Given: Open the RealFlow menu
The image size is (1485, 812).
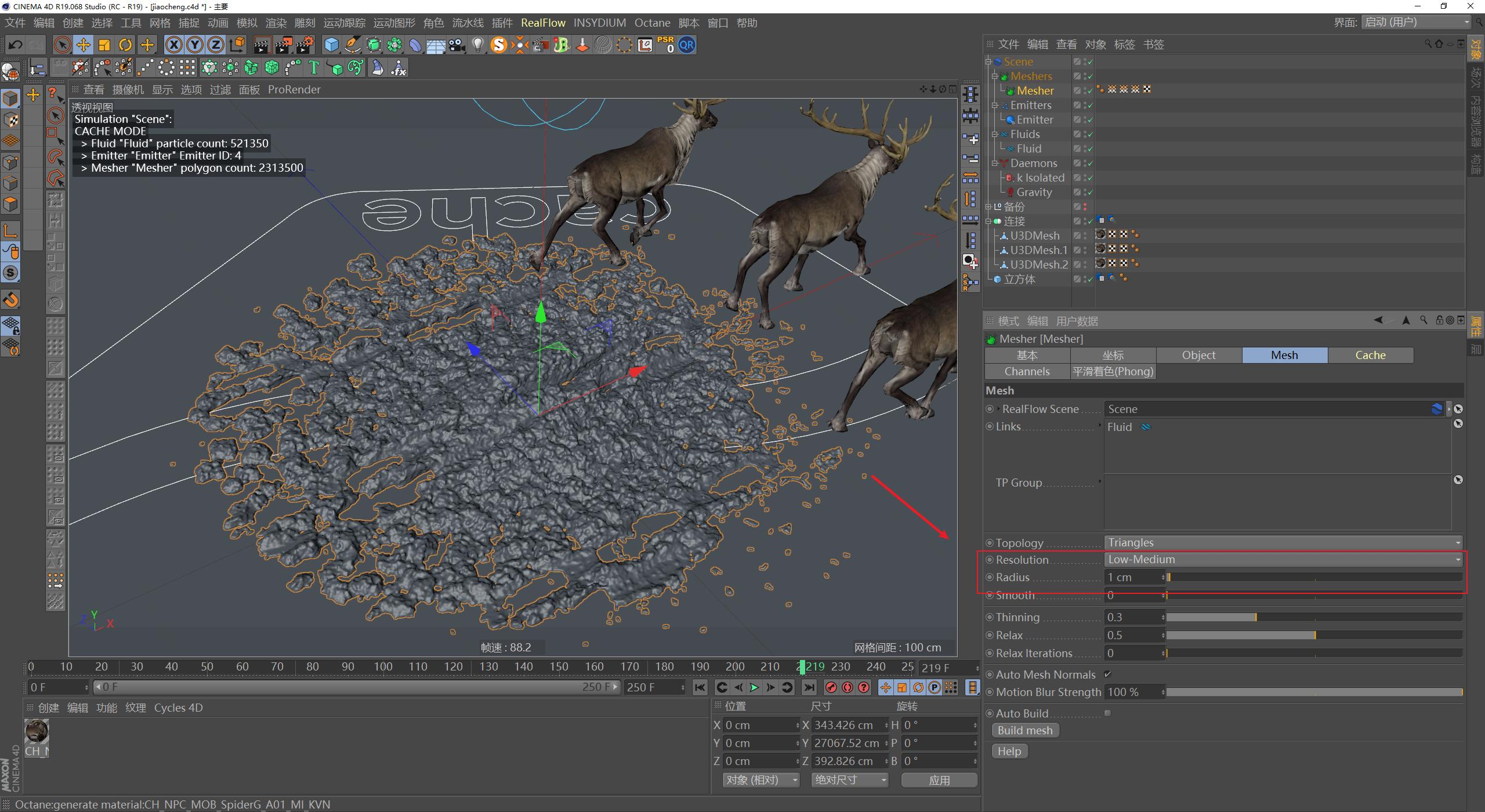Looking at the screenshot, I should point(542,23).
